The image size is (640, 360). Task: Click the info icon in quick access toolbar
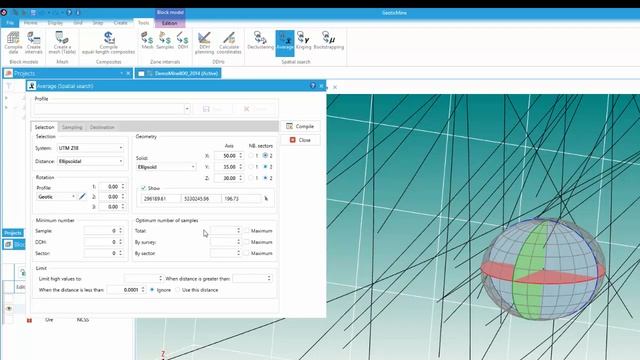78,13
